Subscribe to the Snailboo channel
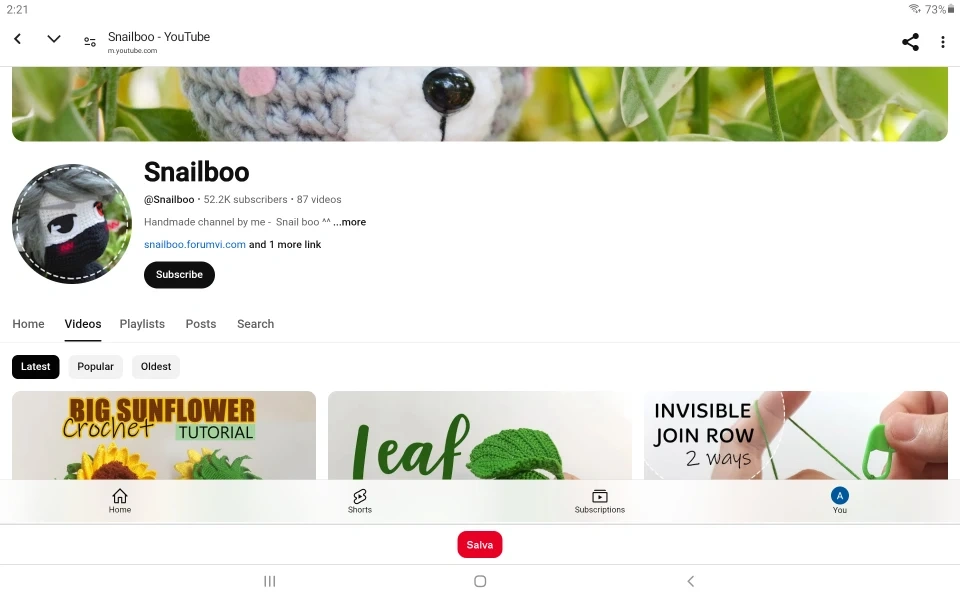This screenshot has height=600, width=960. (x=179, y=275)
